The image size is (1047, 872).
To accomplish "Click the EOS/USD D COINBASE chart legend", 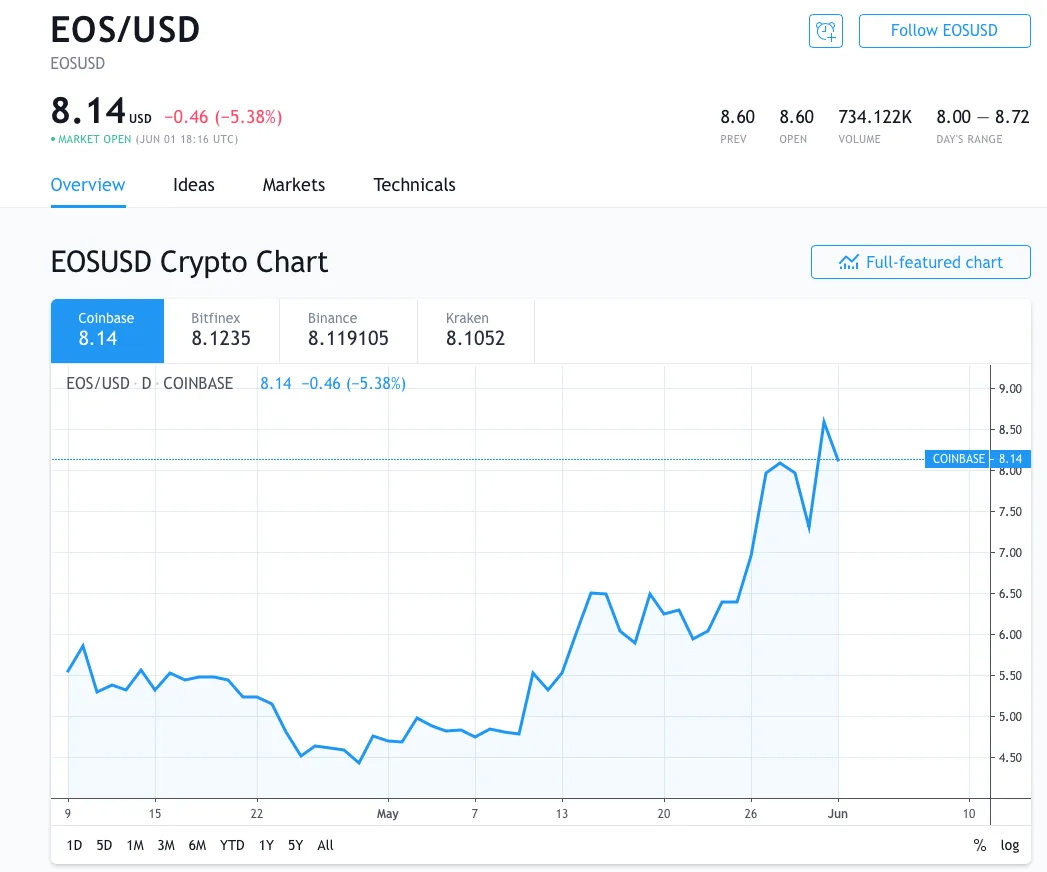I will click(150, 383).
